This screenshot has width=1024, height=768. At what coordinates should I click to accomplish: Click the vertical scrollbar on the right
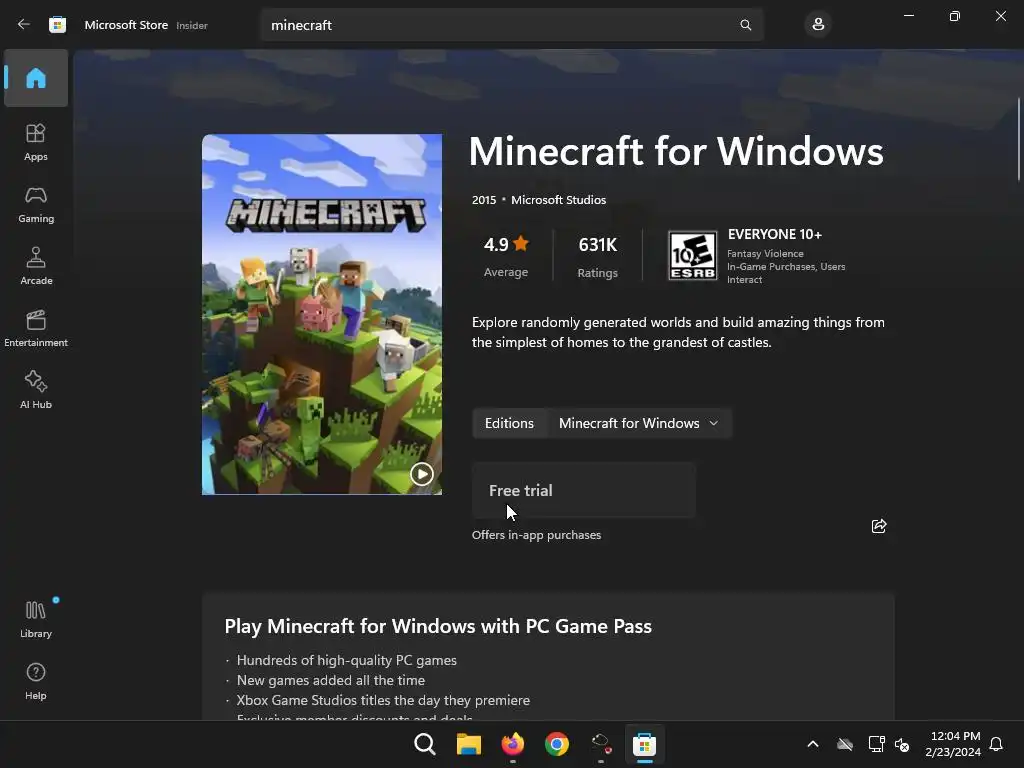pos(1019,138)
